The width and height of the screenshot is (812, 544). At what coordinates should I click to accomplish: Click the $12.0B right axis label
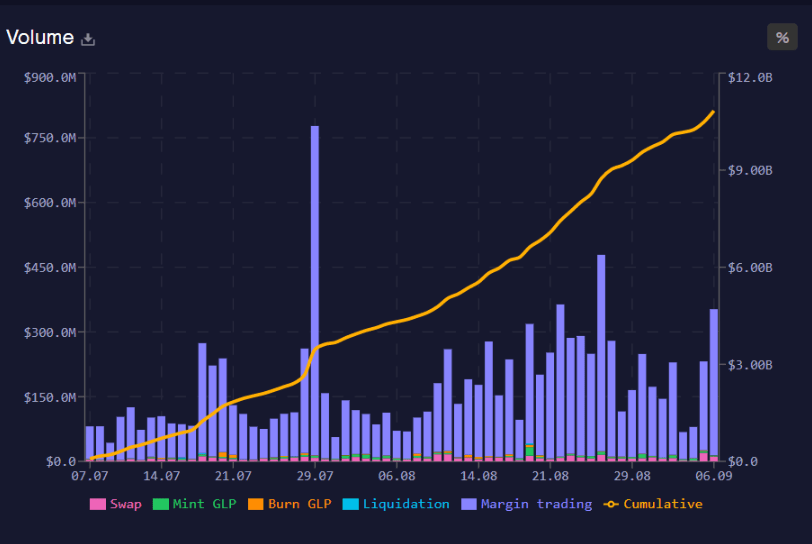[750, 77]
